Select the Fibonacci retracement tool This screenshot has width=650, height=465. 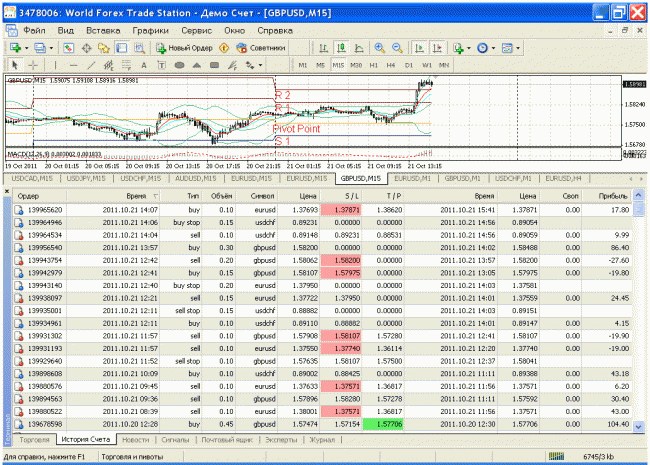[126, 65]
